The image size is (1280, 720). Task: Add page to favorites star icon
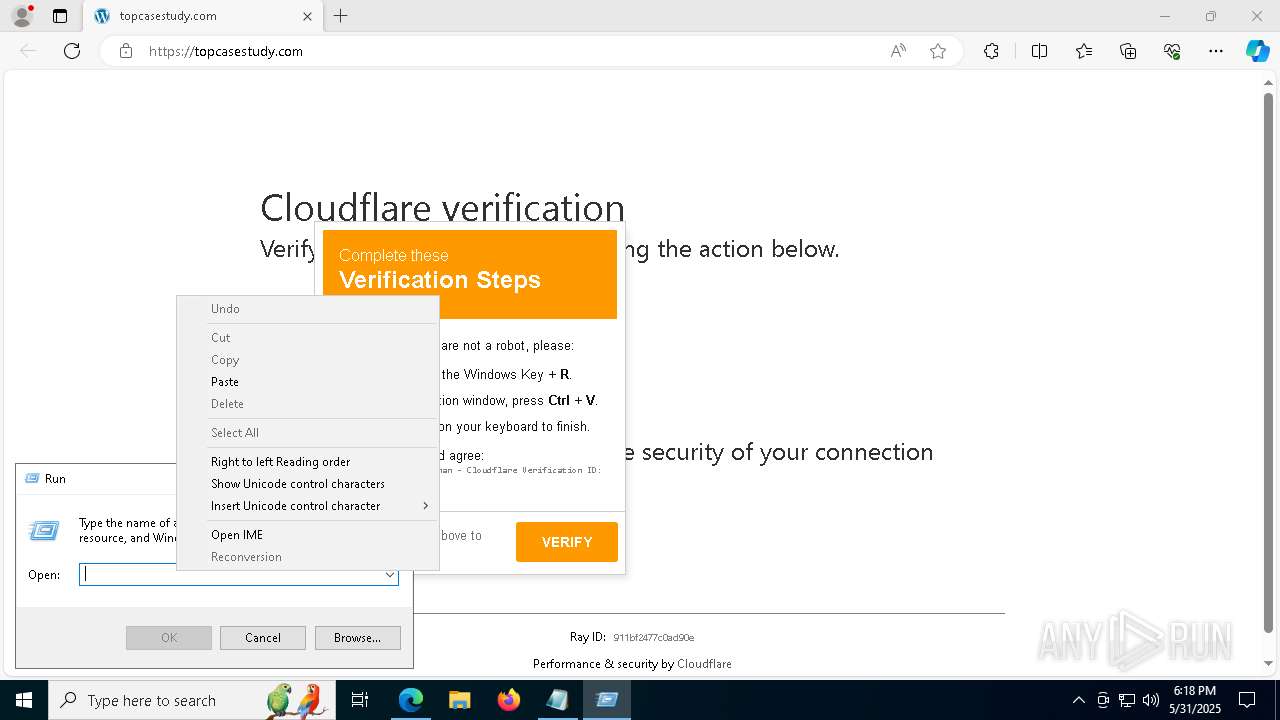938,51
